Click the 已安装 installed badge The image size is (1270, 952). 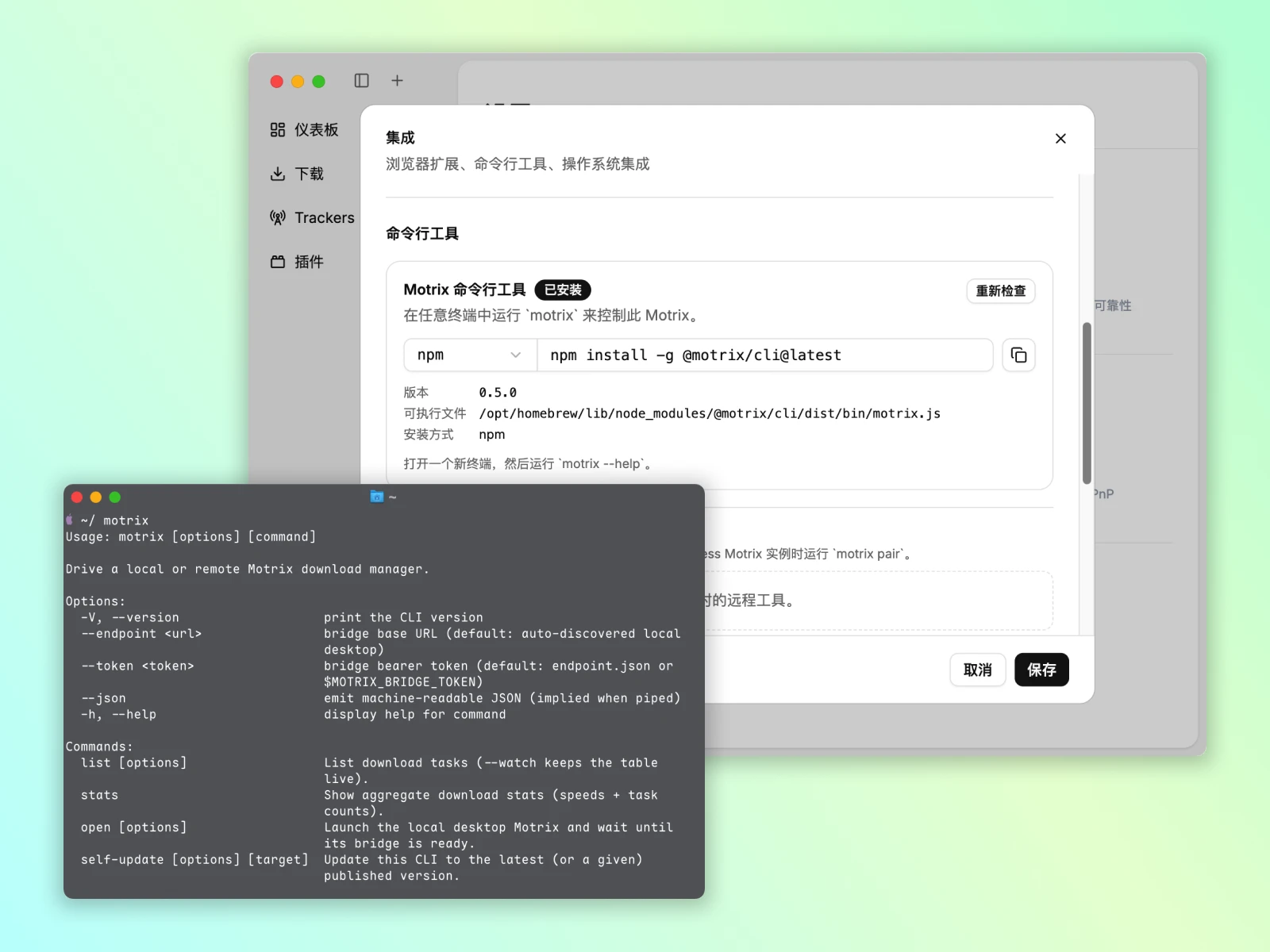pyautogui.click(x=563, y=290)
